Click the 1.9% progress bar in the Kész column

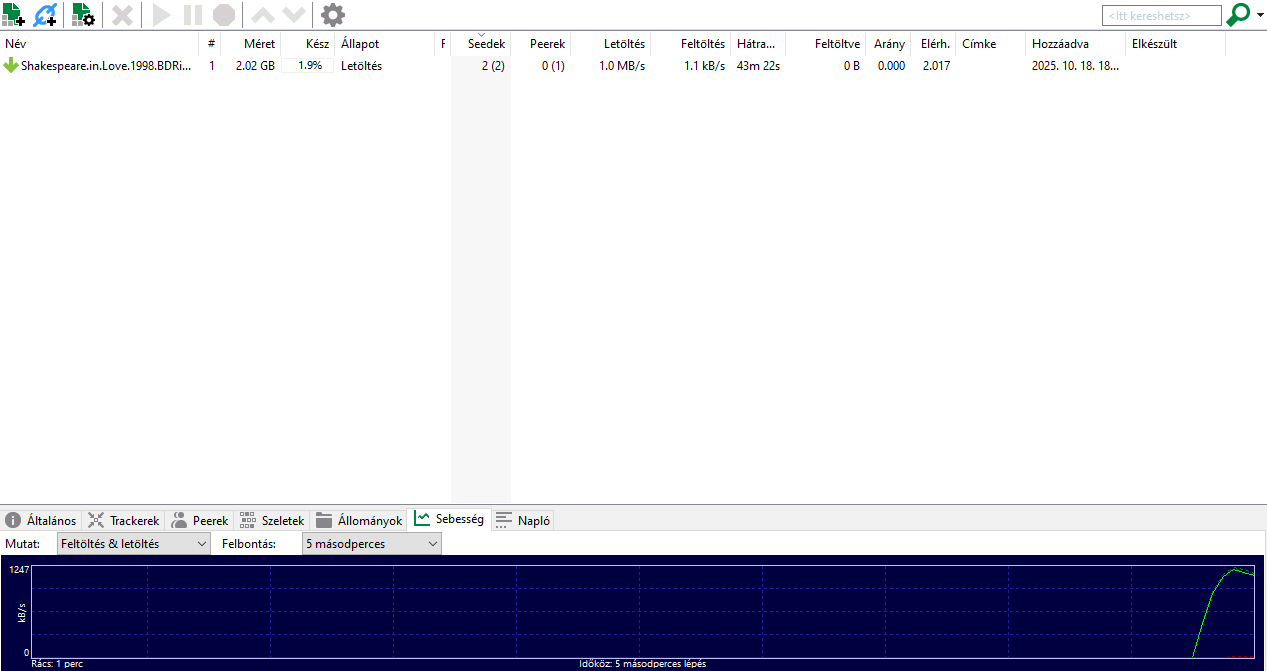pyautogui.click(x=308, y=66)
